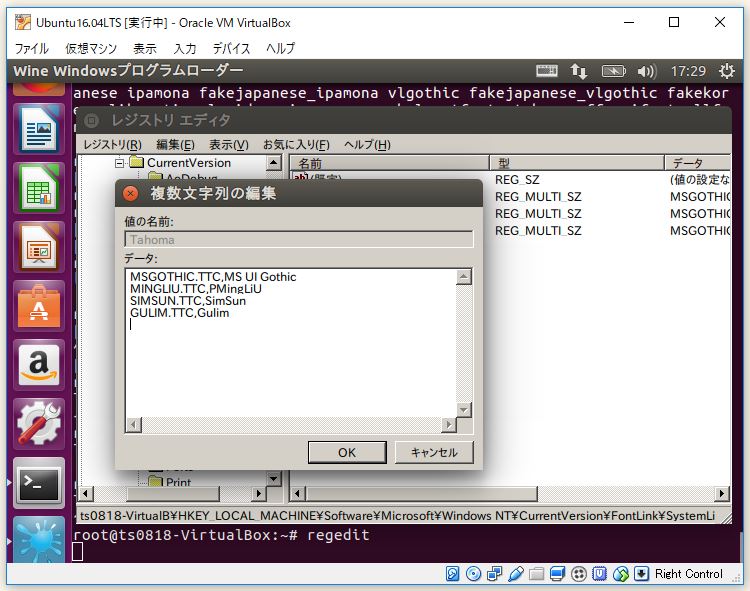Click the VirtualBox optical disc status icon
The width and height of the screenshot is (750, 591).
tap(474, 573)
